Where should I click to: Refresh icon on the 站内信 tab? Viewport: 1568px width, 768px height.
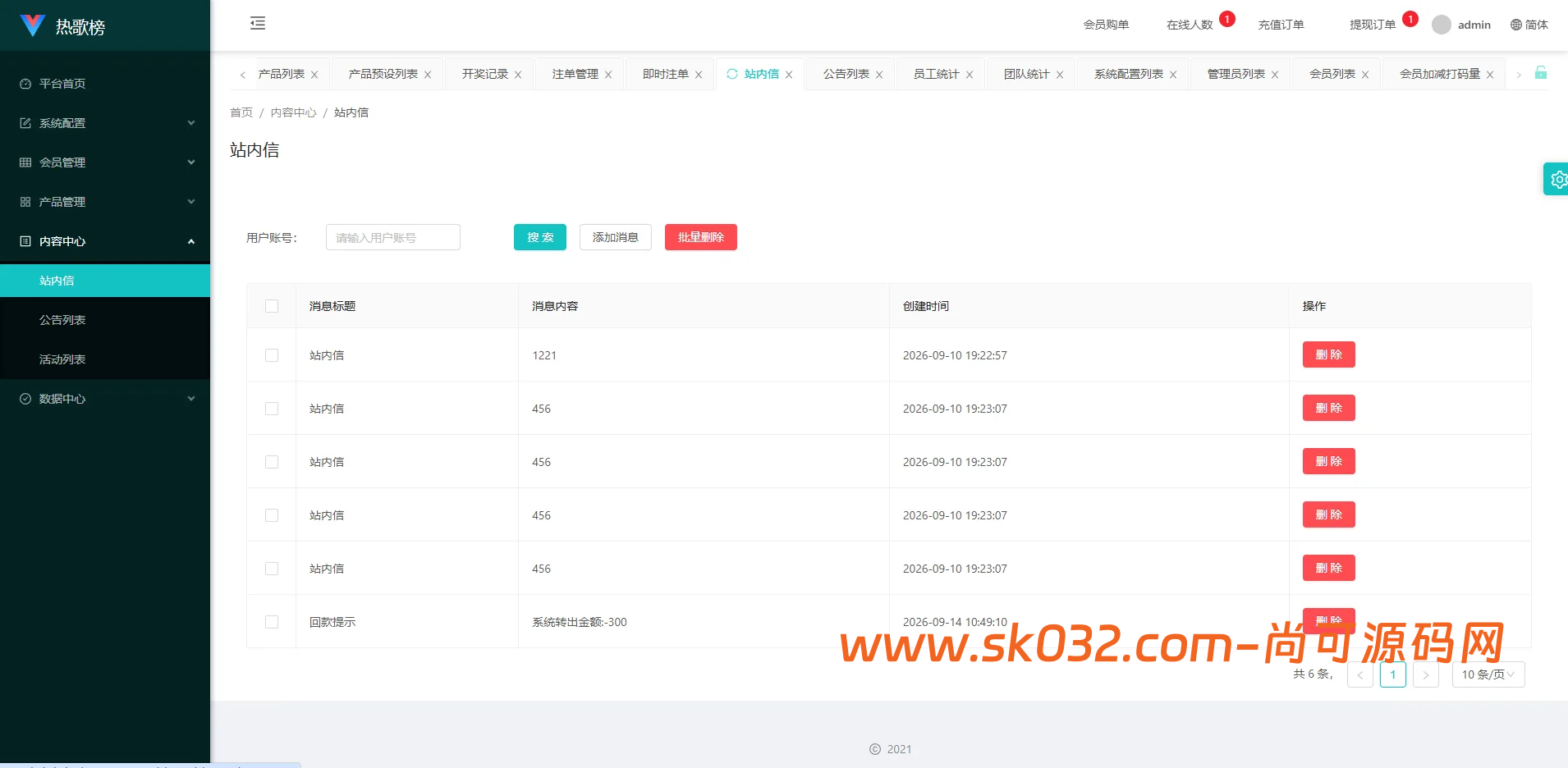(732, 74)
